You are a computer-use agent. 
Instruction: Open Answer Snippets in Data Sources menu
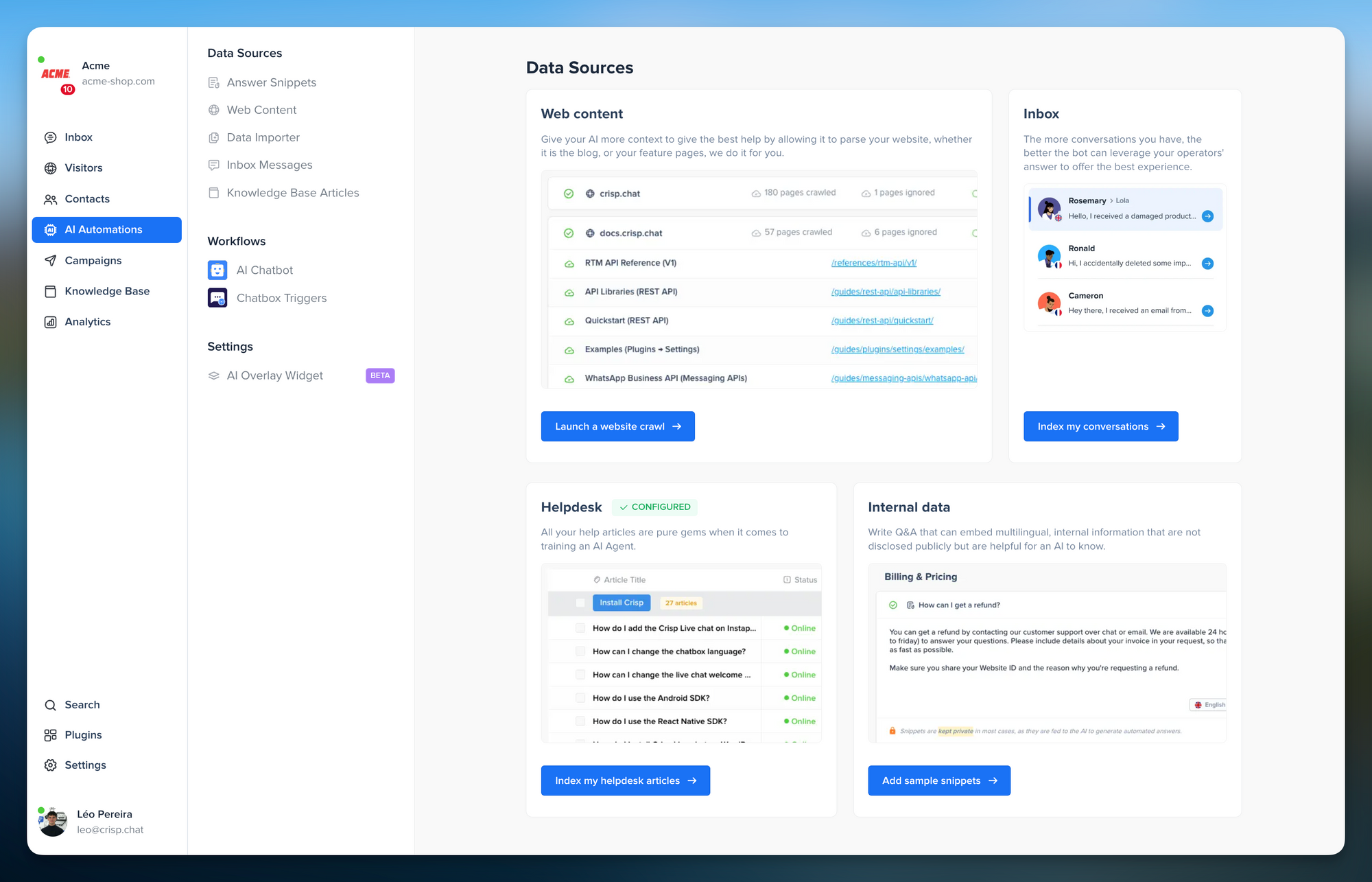pos(271,82)
